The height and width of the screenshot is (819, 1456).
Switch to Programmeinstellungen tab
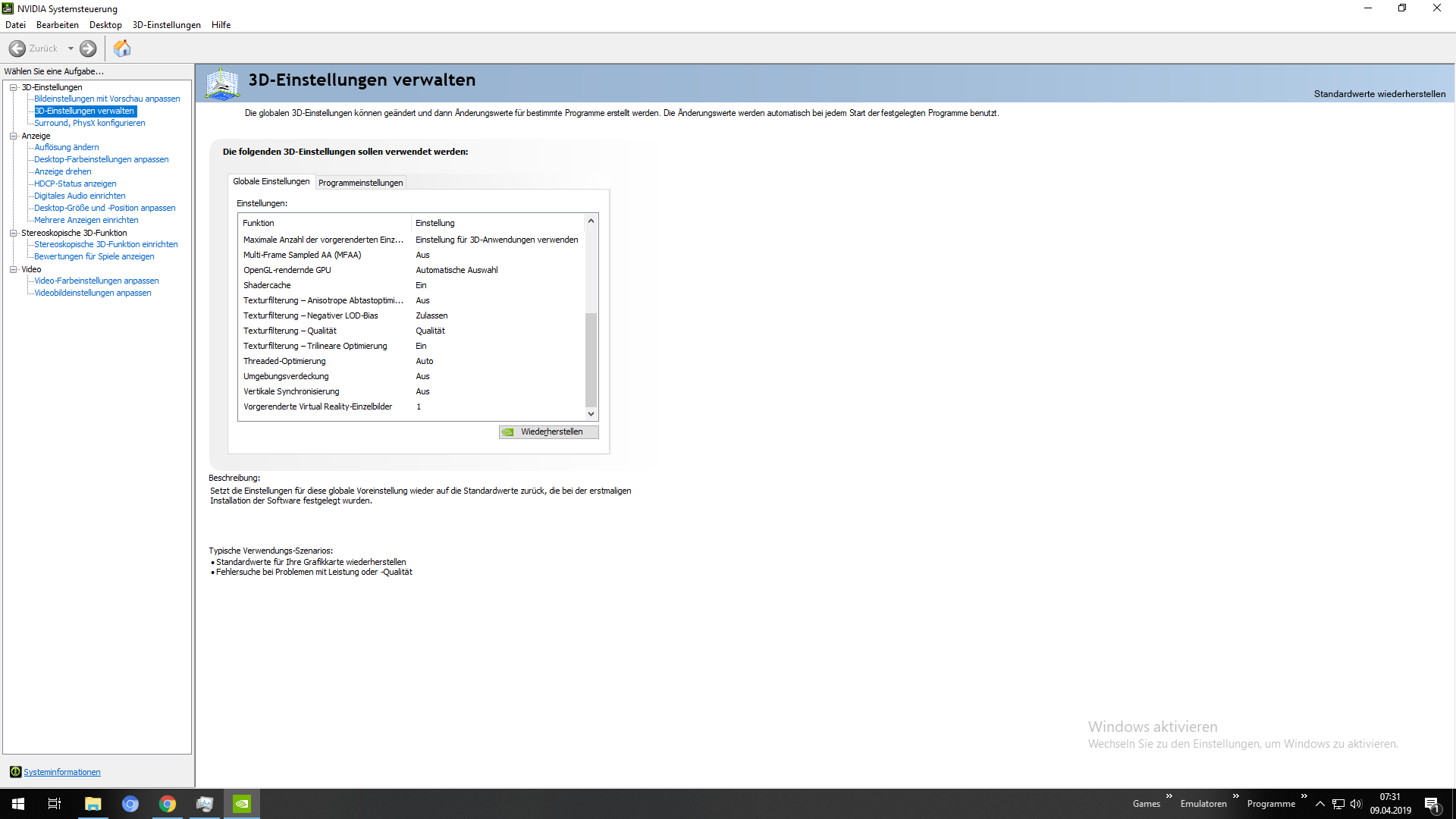(360, 183)
